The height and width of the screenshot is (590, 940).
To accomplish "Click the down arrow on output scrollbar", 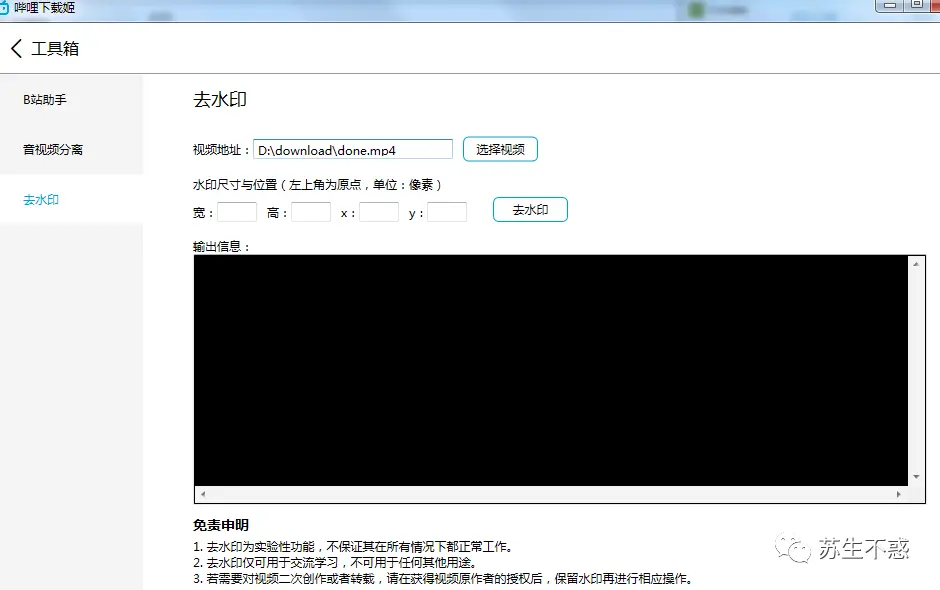I will [x=914, y=478].
